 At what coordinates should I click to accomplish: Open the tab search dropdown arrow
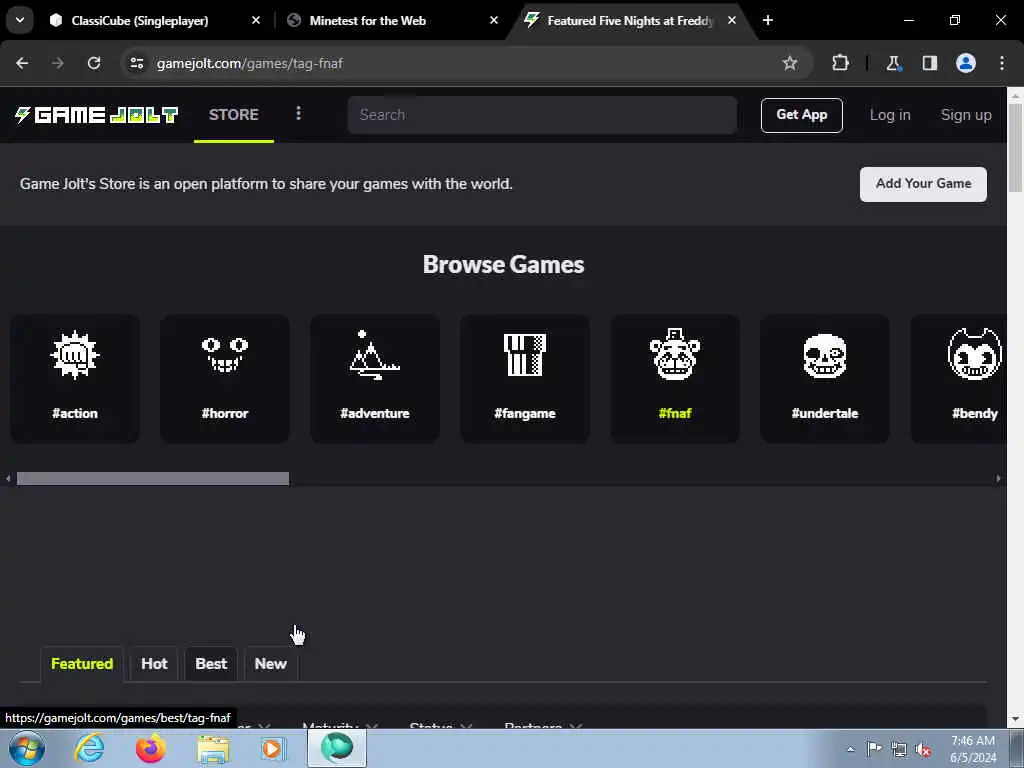(20, 20)
